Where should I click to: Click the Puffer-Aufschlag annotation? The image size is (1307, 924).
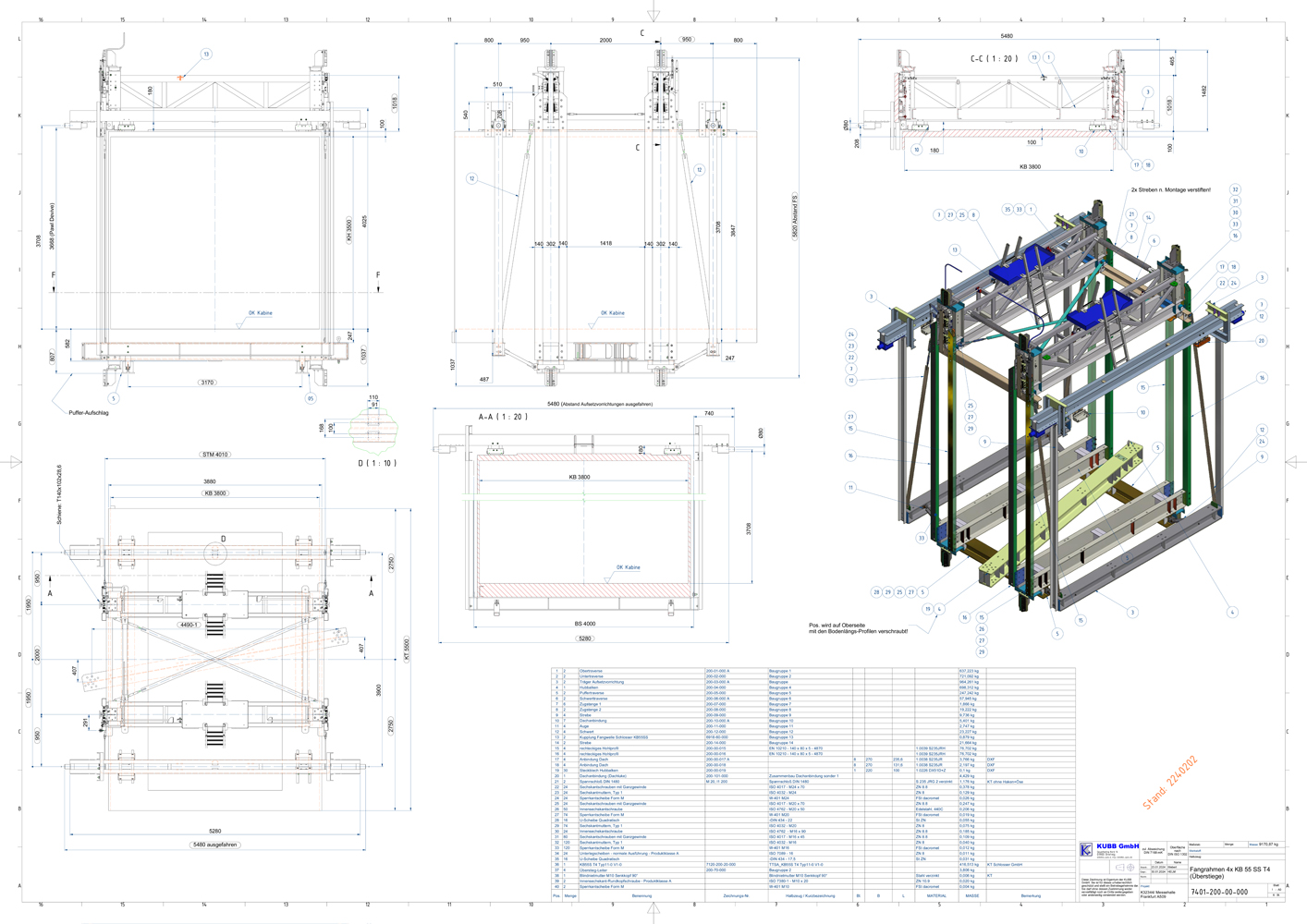click(89, 413)
